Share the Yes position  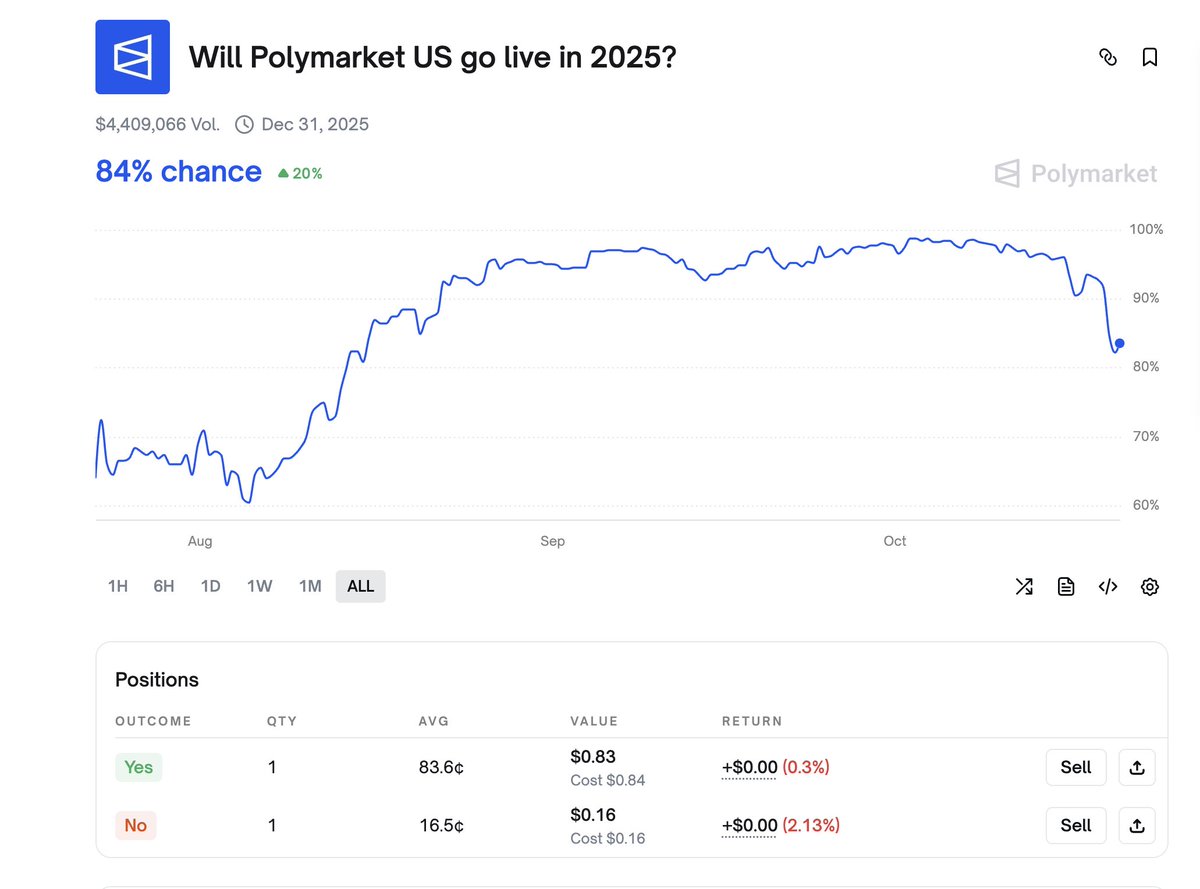(1137, 768)
